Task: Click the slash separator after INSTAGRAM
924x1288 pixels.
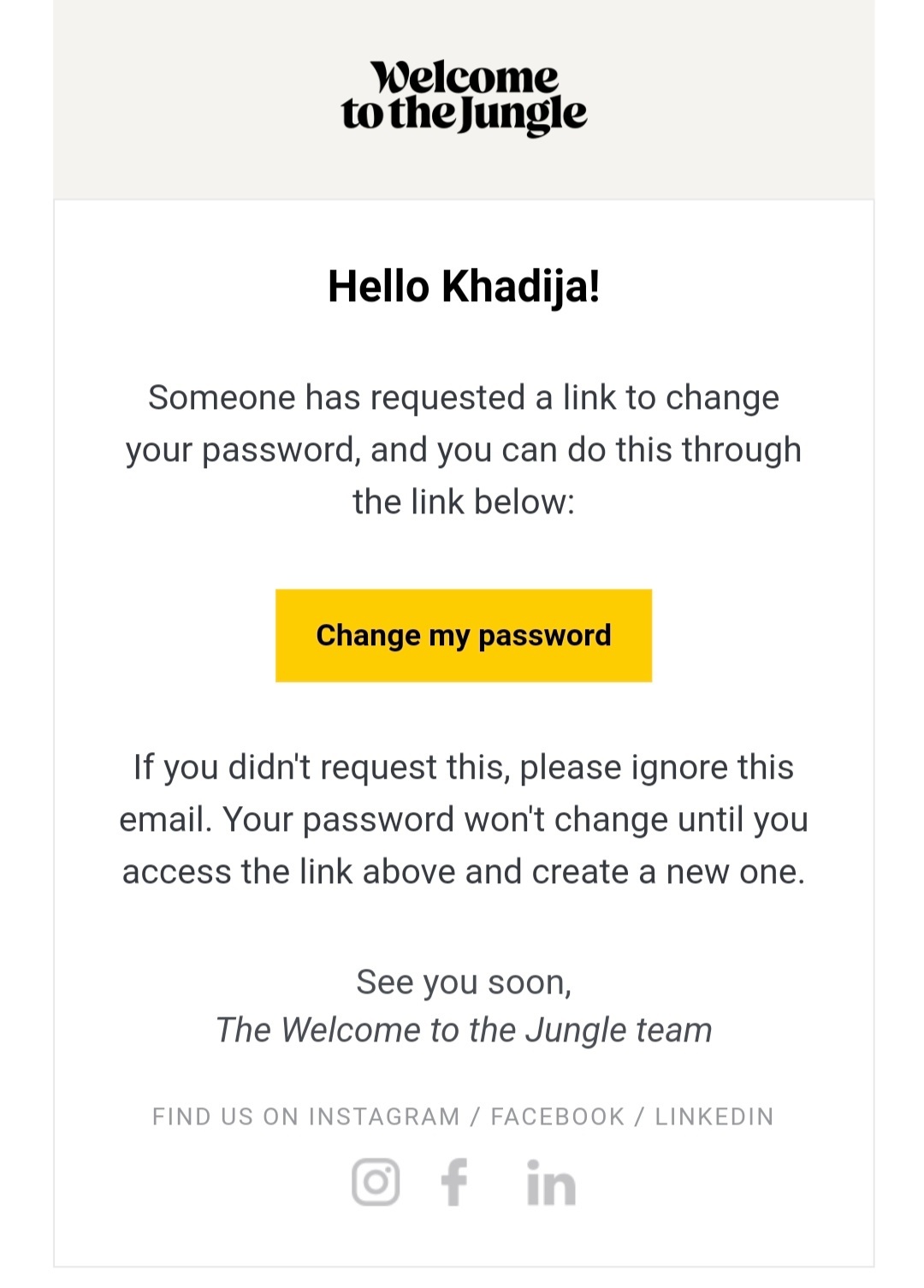Action: (475, 1117)
